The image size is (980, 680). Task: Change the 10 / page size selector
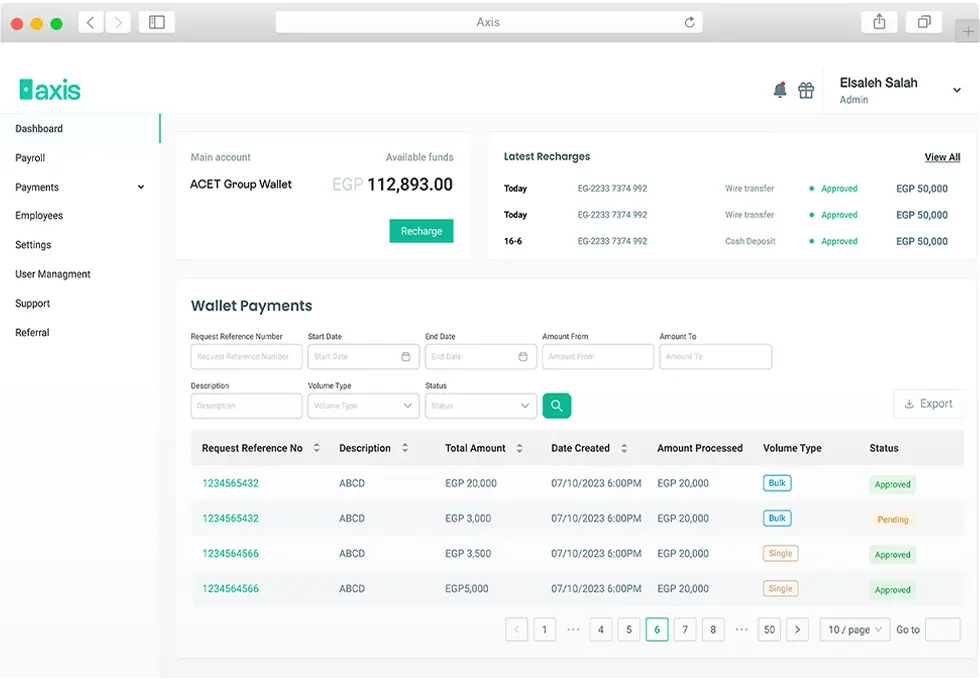[x=854, y=630]
